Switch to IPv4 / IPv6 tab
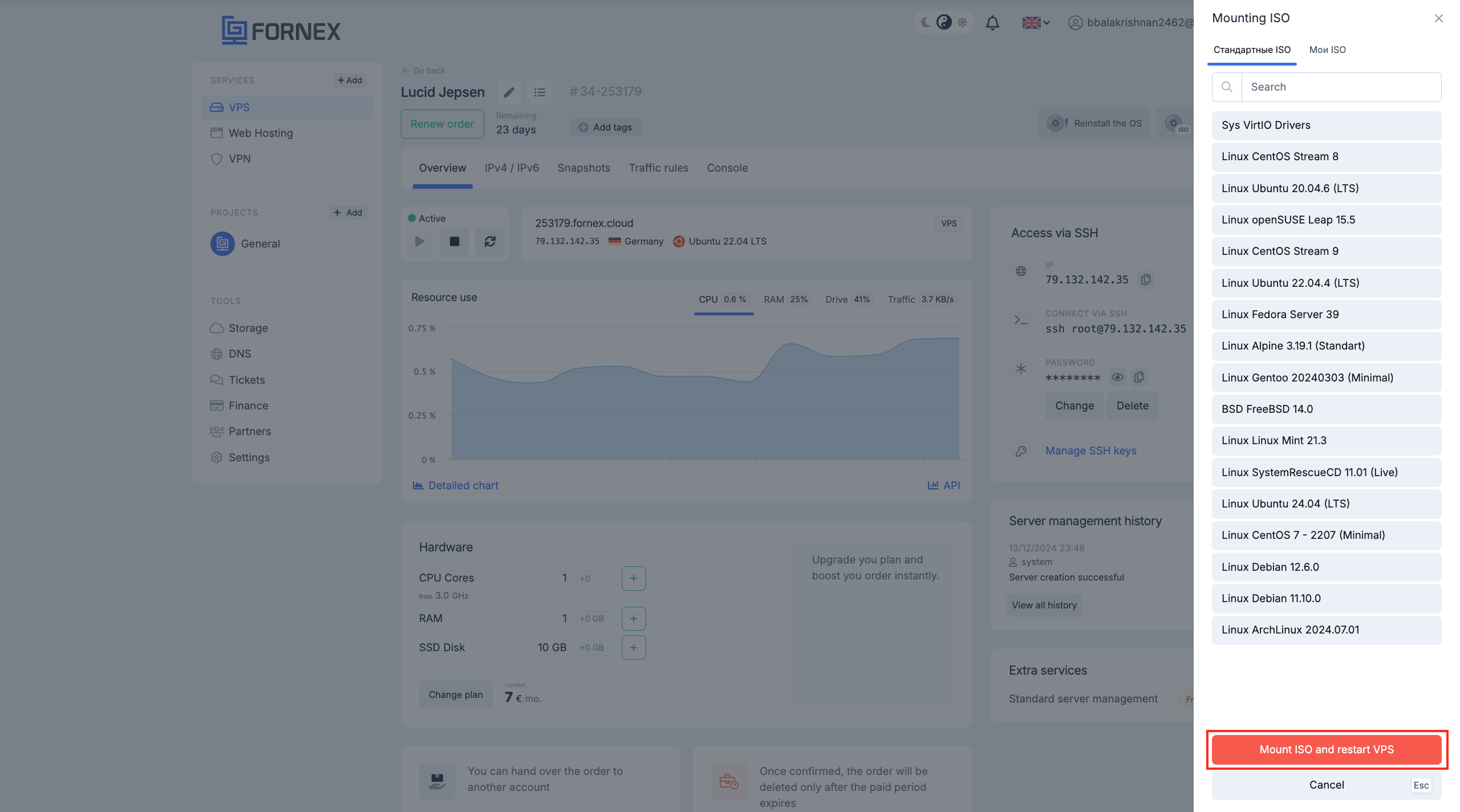Screen dimensions: 1460x812 coord(512,168)
